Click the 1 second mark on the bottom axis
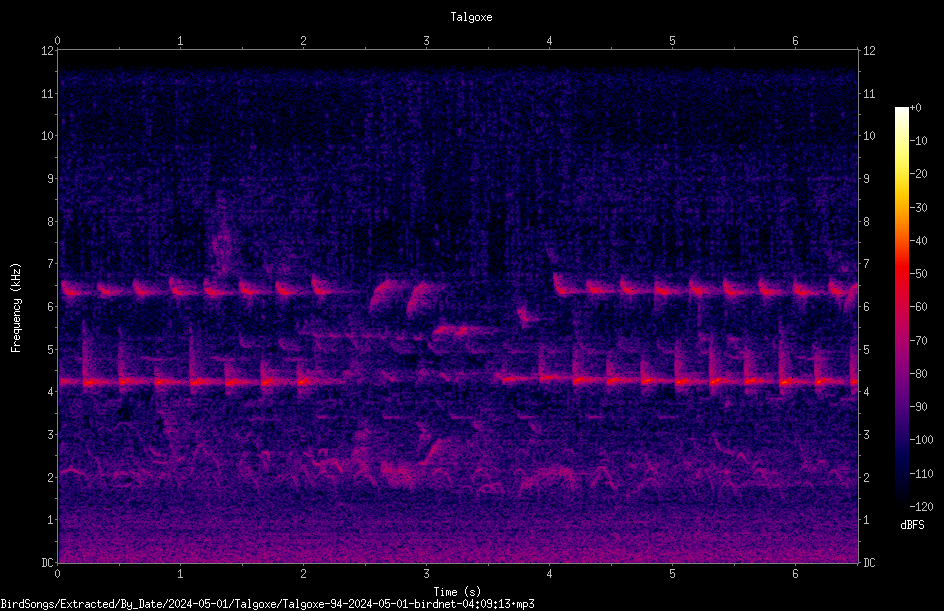The width and height of the screenshot is (944, 611). pyautogui.click(x=180, y=574)
